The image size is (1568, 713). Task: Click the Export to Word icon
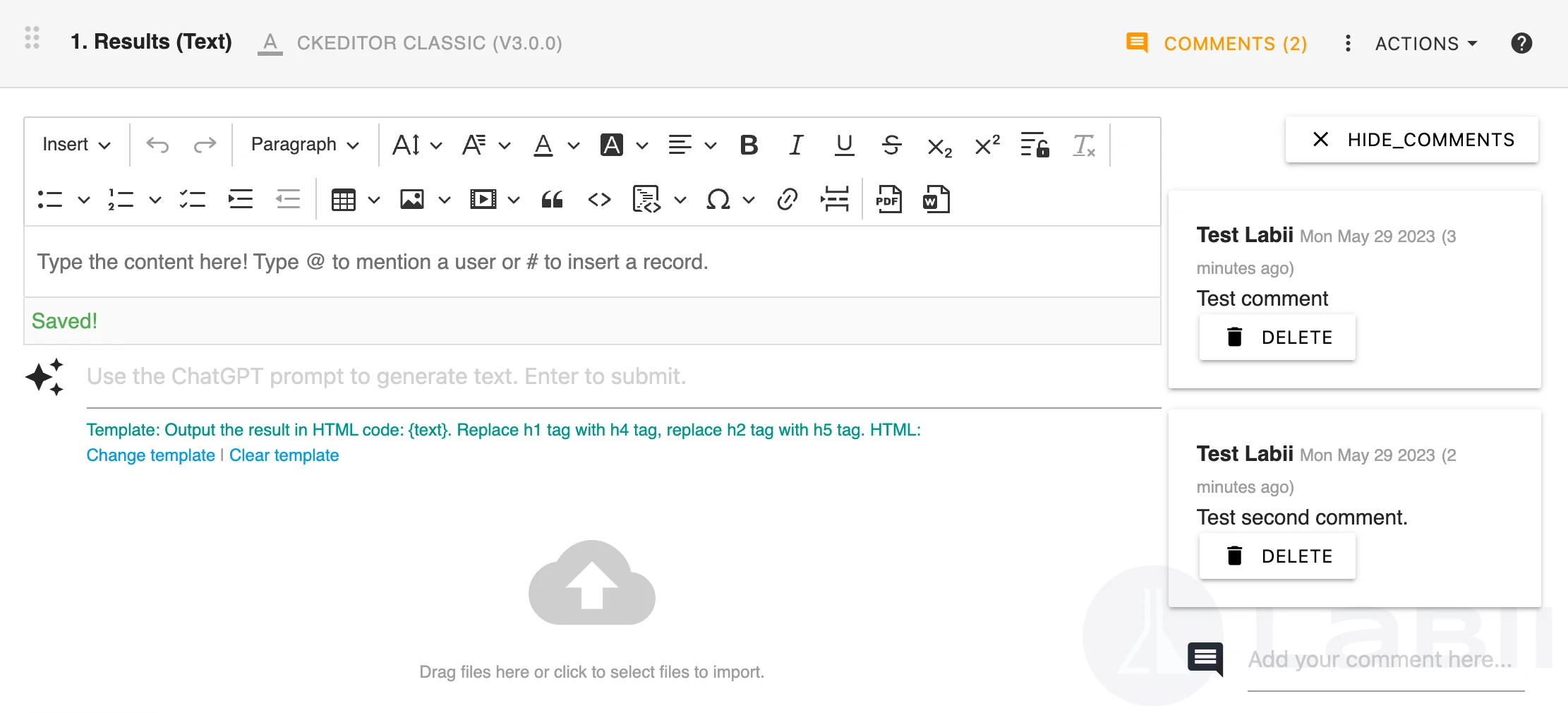coord(936,200)
